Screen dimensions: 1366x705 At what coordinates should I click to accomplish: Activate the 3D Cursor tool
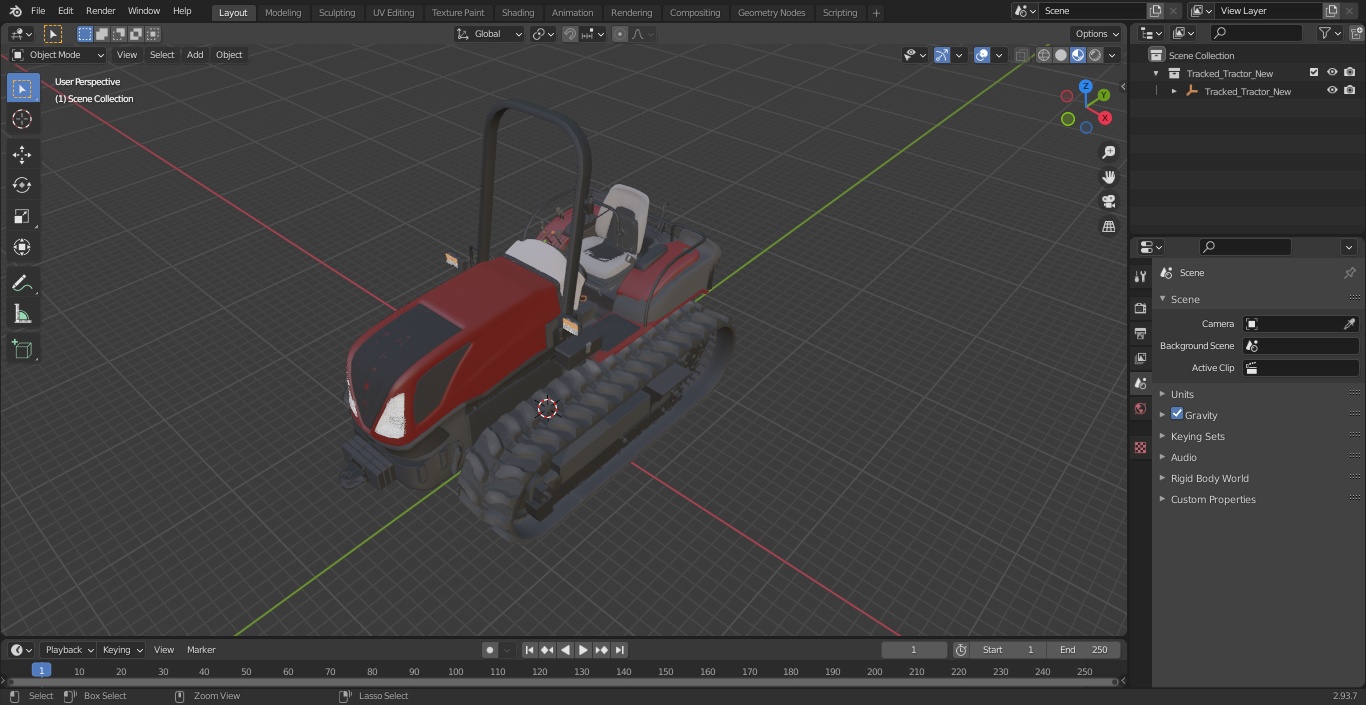(x=22, y=120)
